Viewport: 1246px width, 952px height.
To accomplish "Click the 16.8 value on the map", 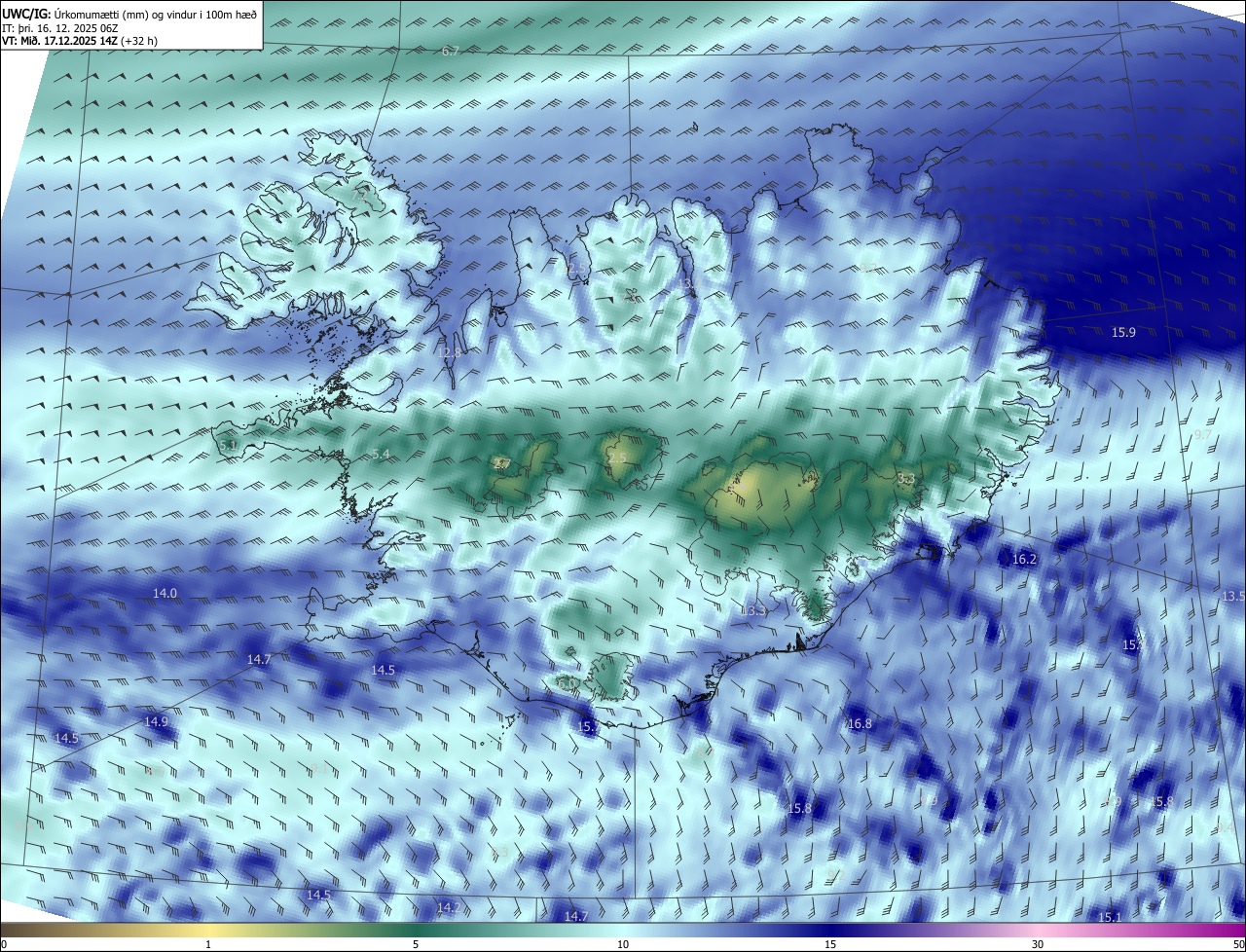I will click(x=860, y=724).
